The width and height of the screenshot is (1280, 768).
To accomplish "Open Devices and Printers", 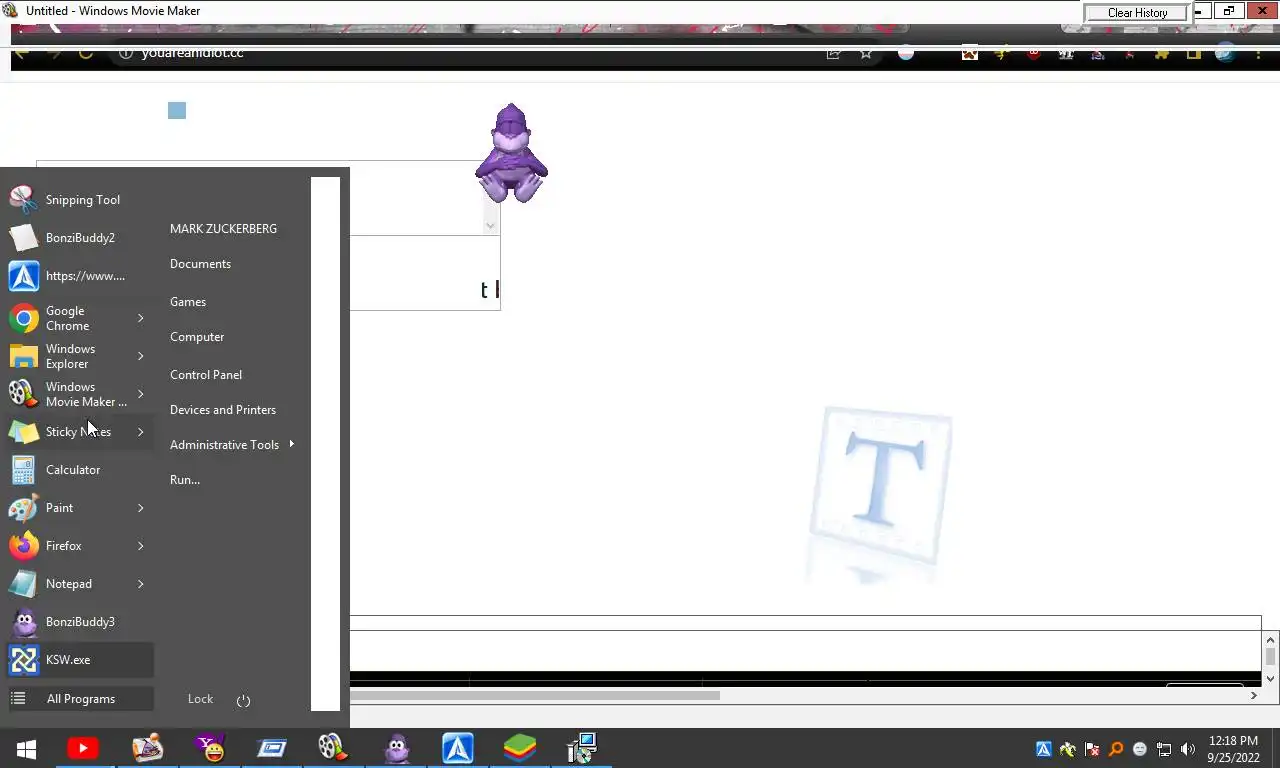I will click(x=223, y=410).
